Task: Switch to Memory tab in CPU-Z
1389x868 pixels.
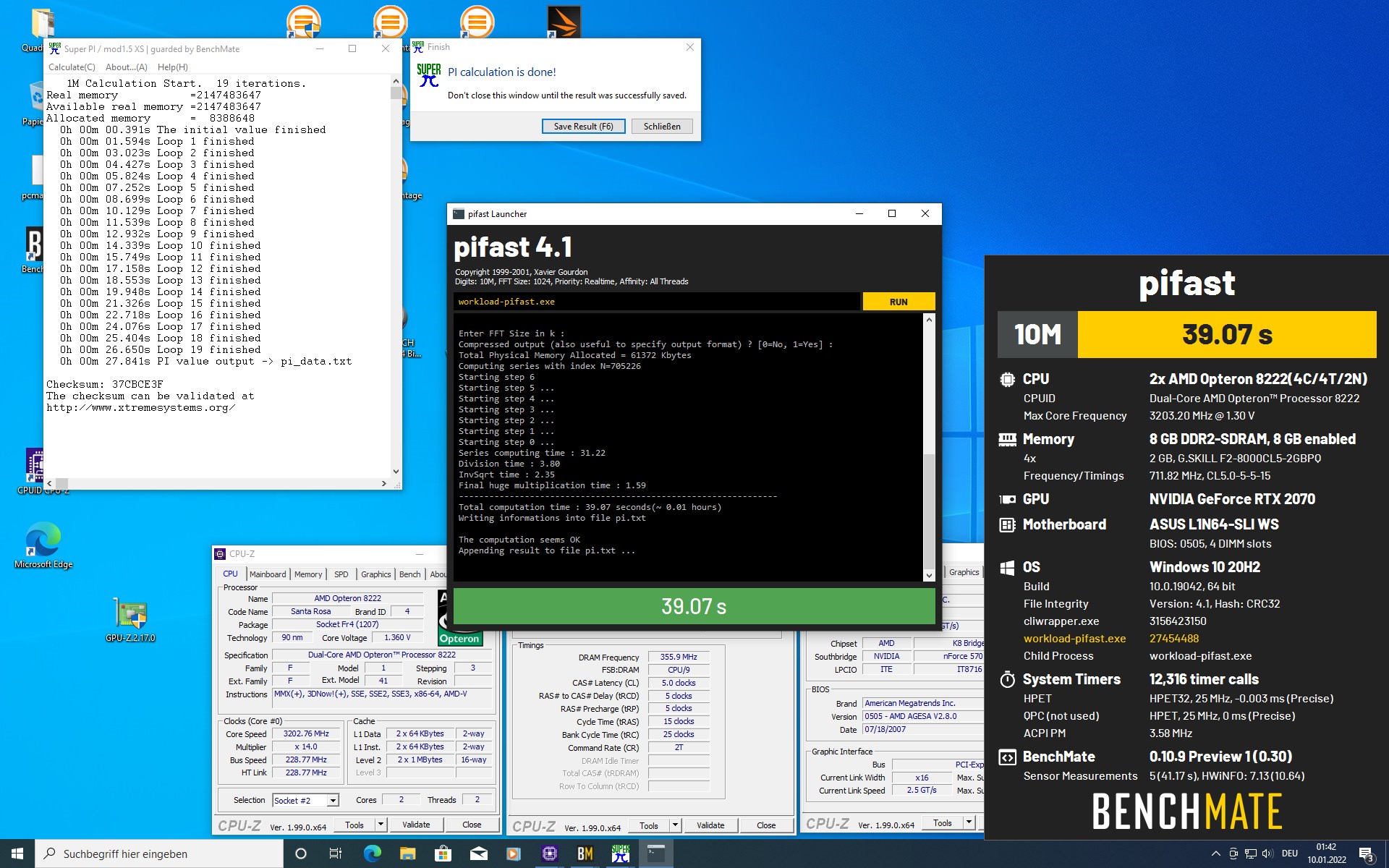Action: click(x=308, y=574)
